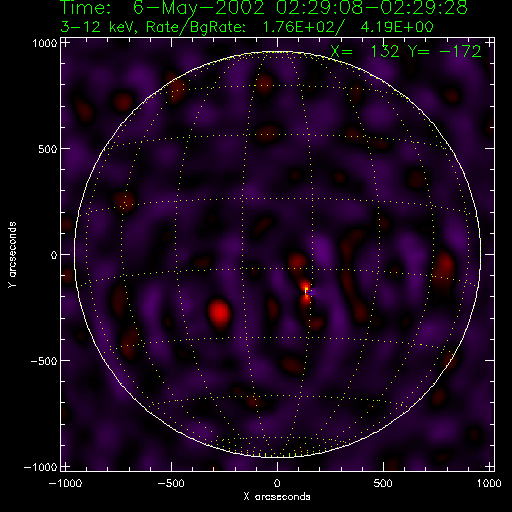512x512 pixels.
Task: Click the 1000 tick label on Y axis
Action: (x=45, y=43)
